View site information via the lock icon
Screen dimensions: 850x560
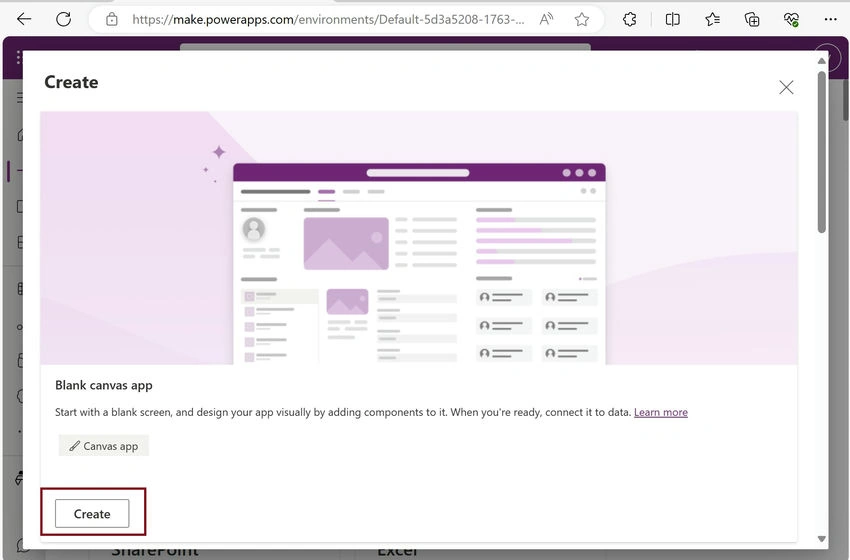coord(112,20)
